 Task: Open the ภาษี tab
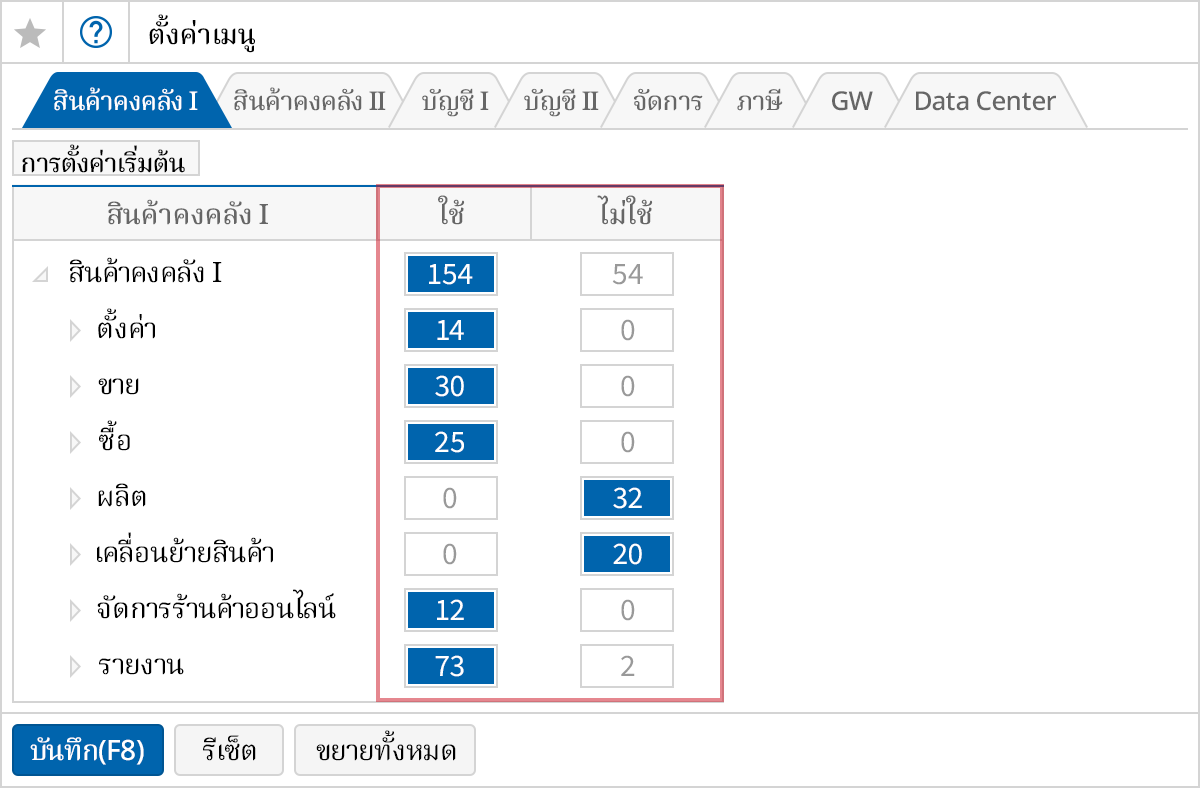click(x=760, y=99)
